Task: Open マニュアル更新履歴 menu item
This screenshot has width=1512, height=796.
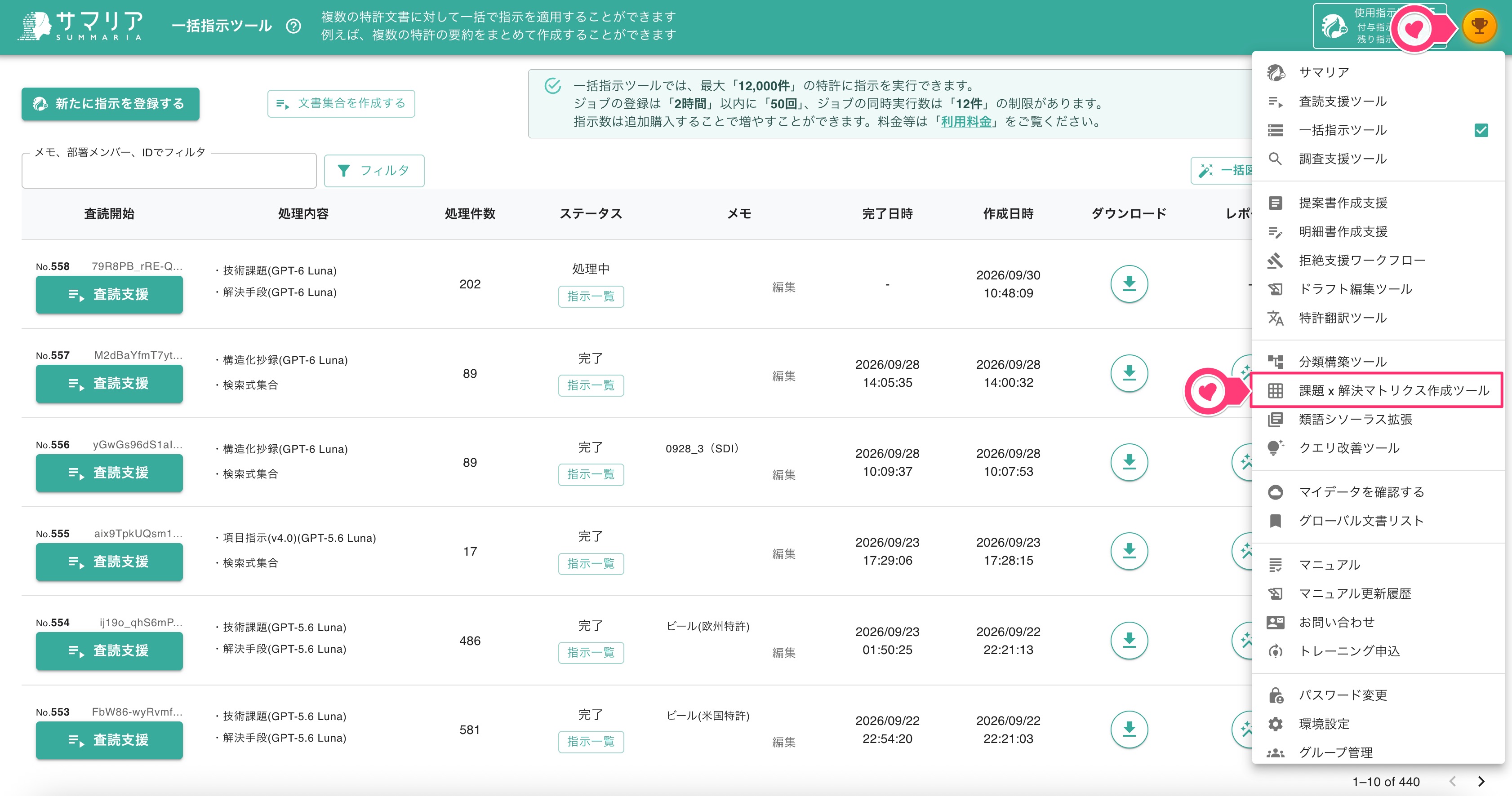Action: click(1378, 593)
